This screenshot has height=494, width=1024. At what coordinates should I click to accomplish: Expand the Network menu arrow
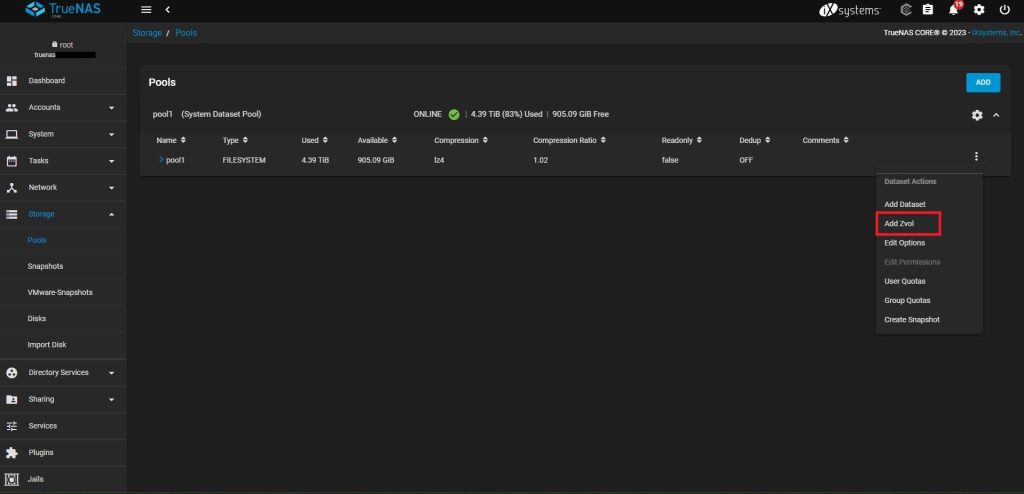pyautogui.click(x=112, y=188)
